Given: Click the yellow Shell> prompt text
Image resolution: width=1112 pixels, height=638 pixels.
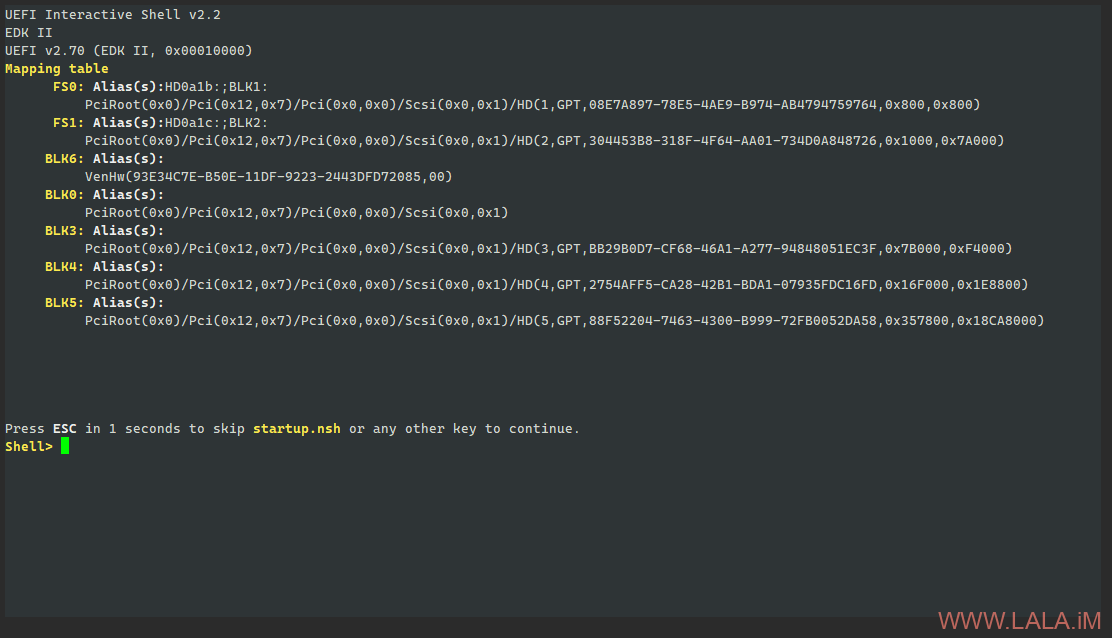Looking at the screenshot, I should [28, 446].
